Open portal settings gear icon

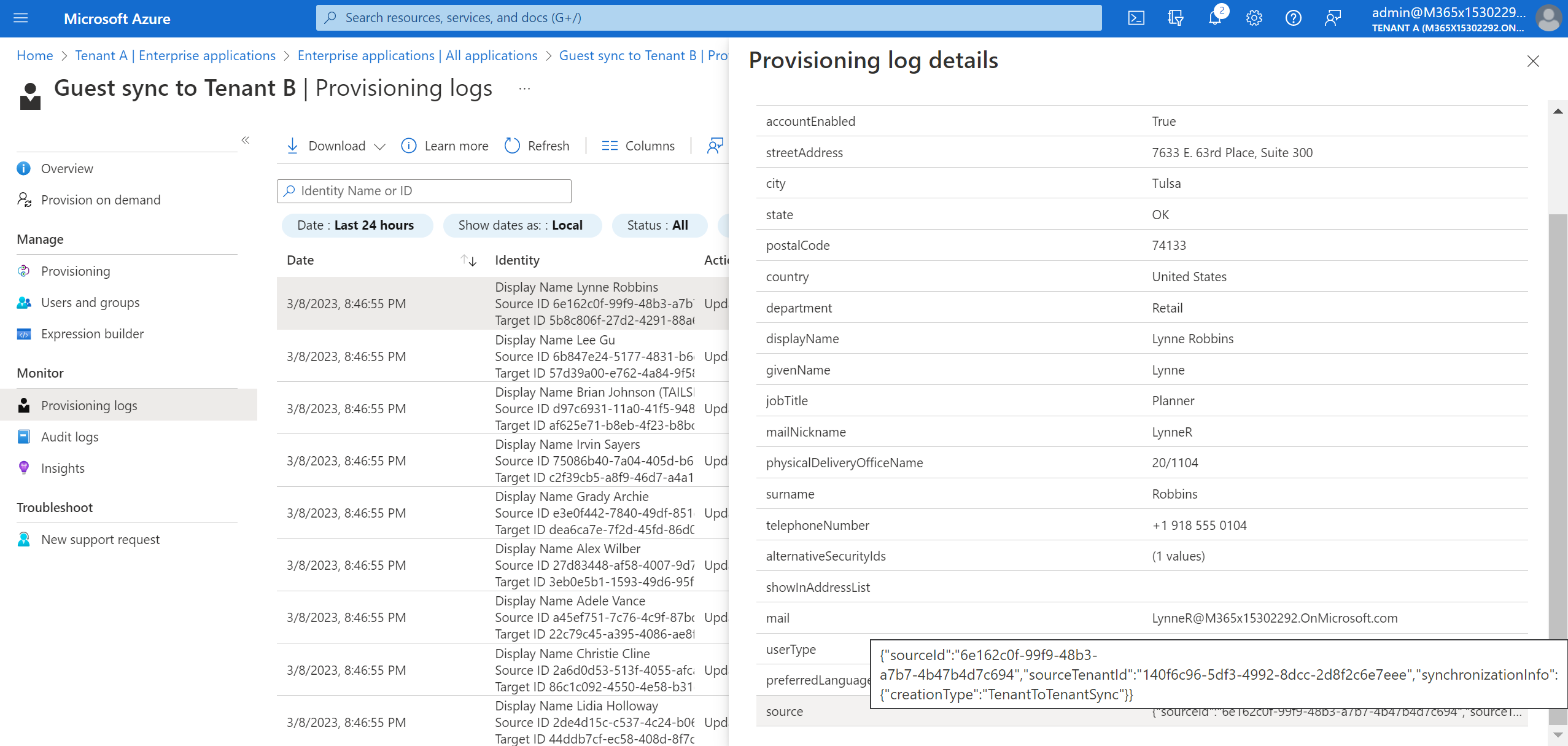pyautogui.click(x=1254, y=18)
